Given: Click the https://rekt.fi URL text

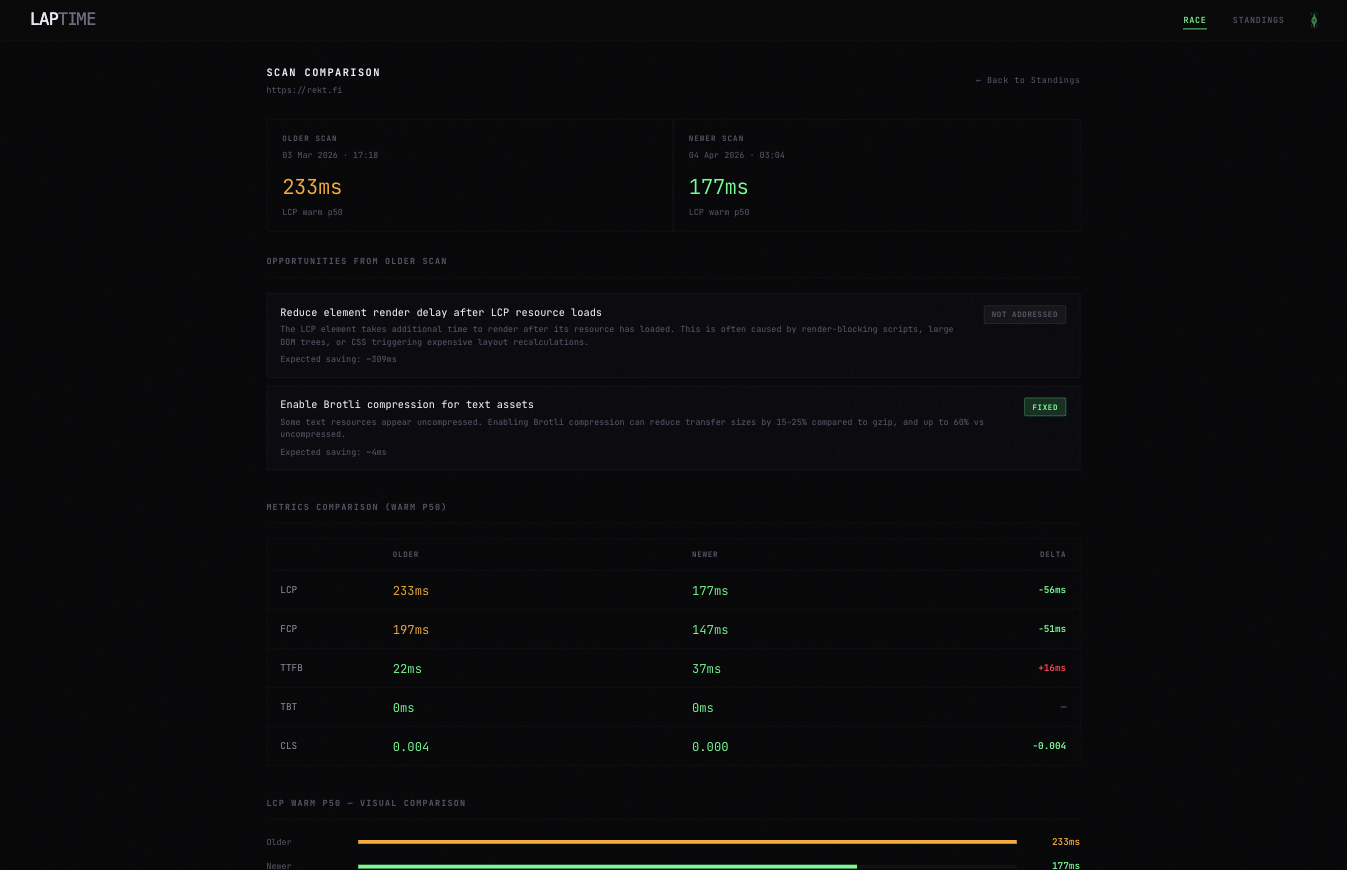Looking at the screenshot, I should [x=304, y=90].
